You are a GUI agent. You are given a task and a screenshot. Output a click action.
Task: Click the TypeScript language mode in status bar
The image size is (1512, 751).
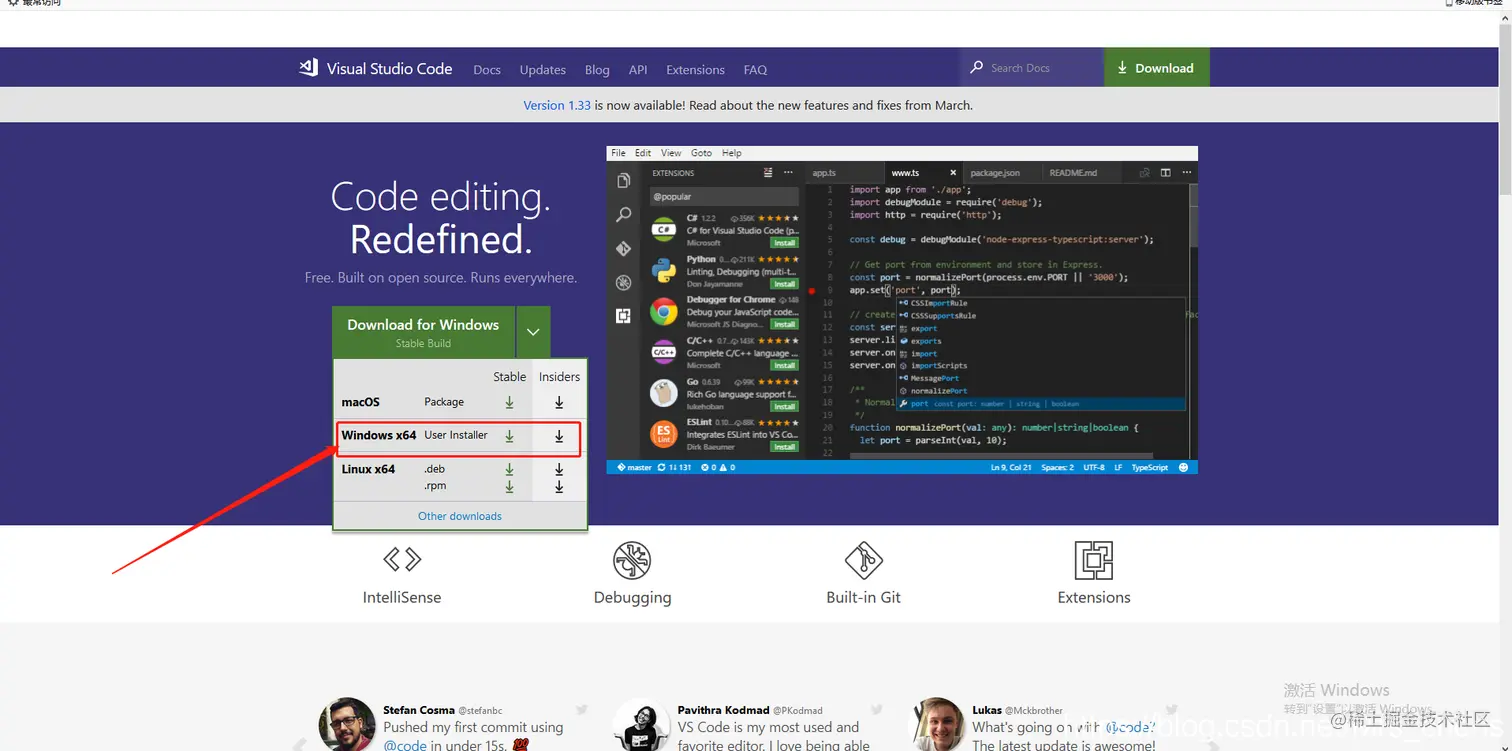(1150, 467)
